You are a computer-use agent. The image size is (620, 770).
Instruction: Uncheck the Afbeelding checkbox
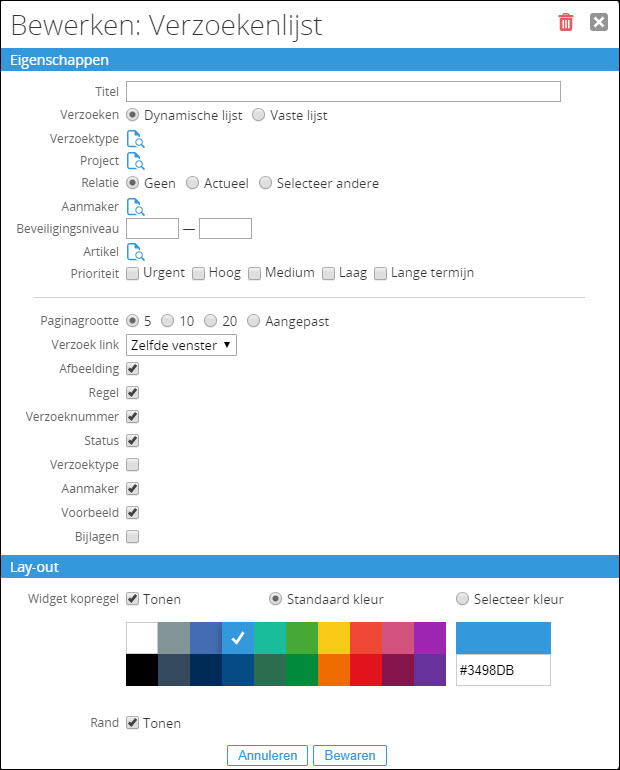[133, 369]
